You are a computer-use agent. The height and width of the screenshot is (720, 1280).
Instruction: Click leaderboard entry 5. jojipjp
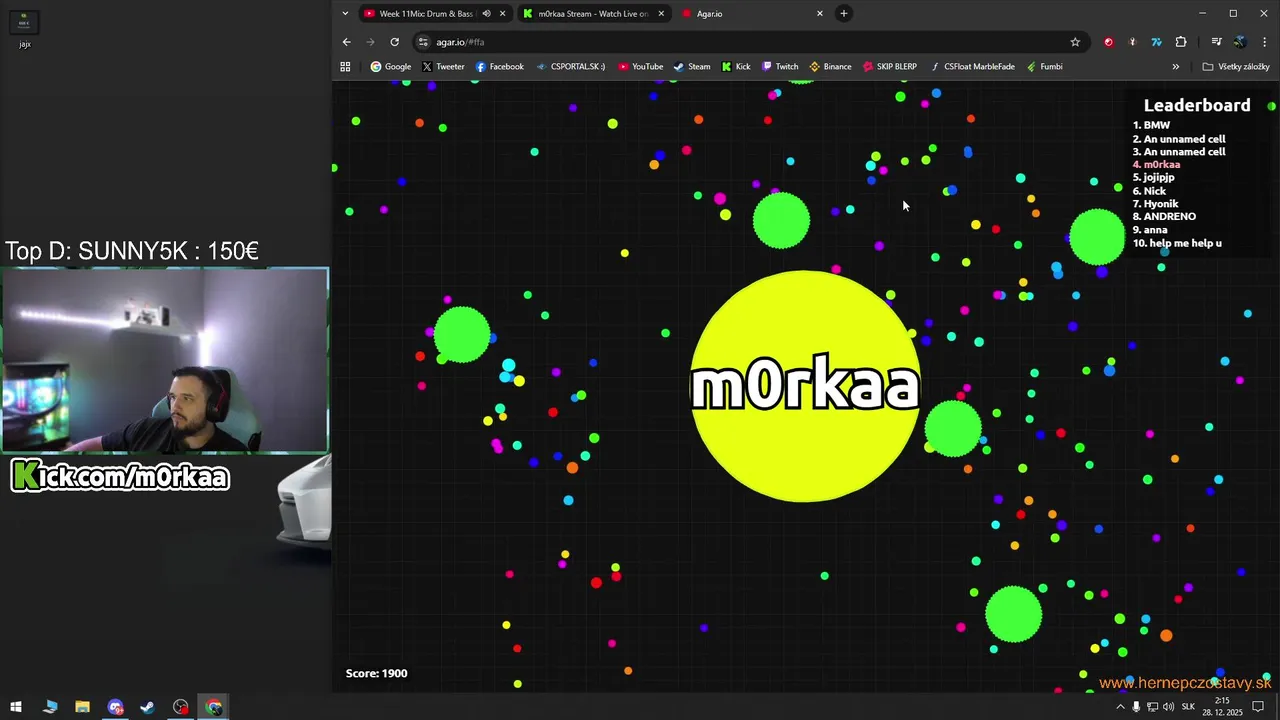click(1153, 178)
